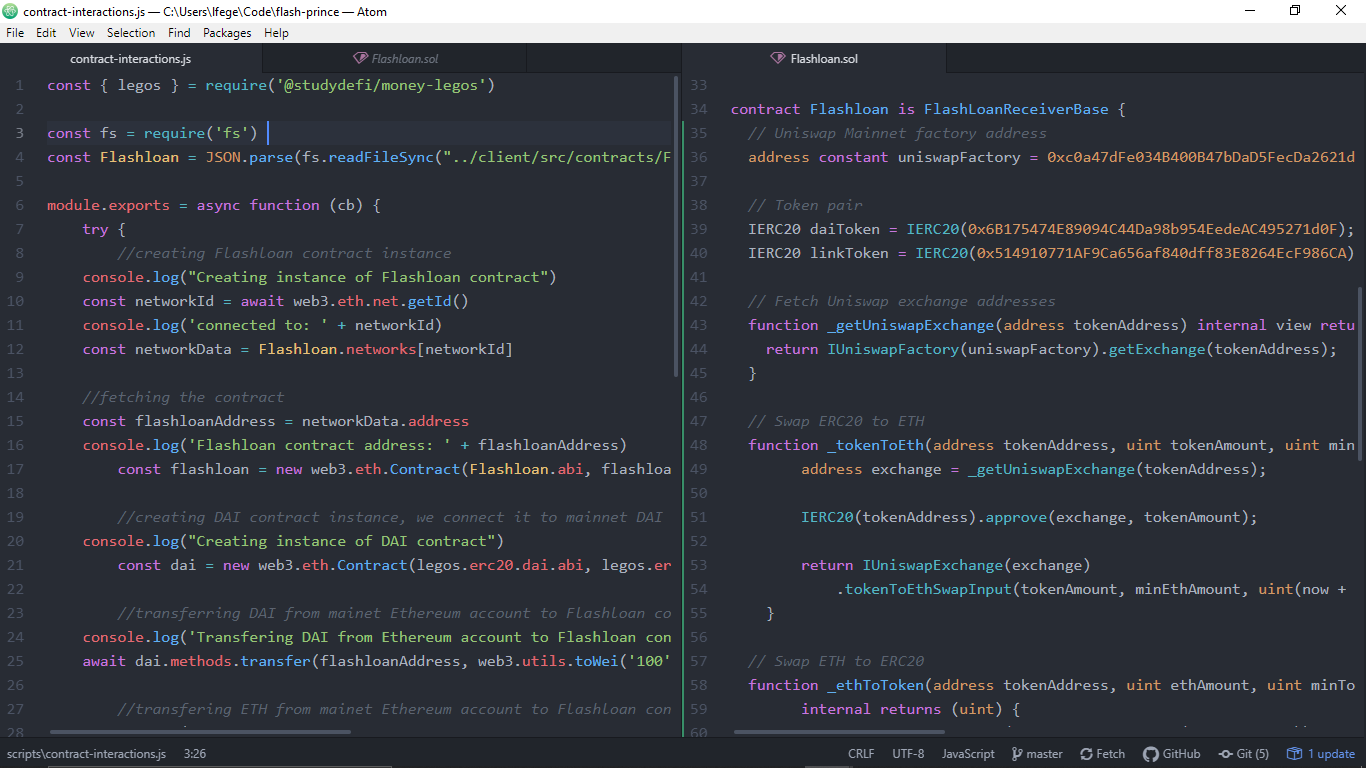The image size is (1366, 768).
Task: Click the 3:26 cursor position indicator
Action: [195, 754]
